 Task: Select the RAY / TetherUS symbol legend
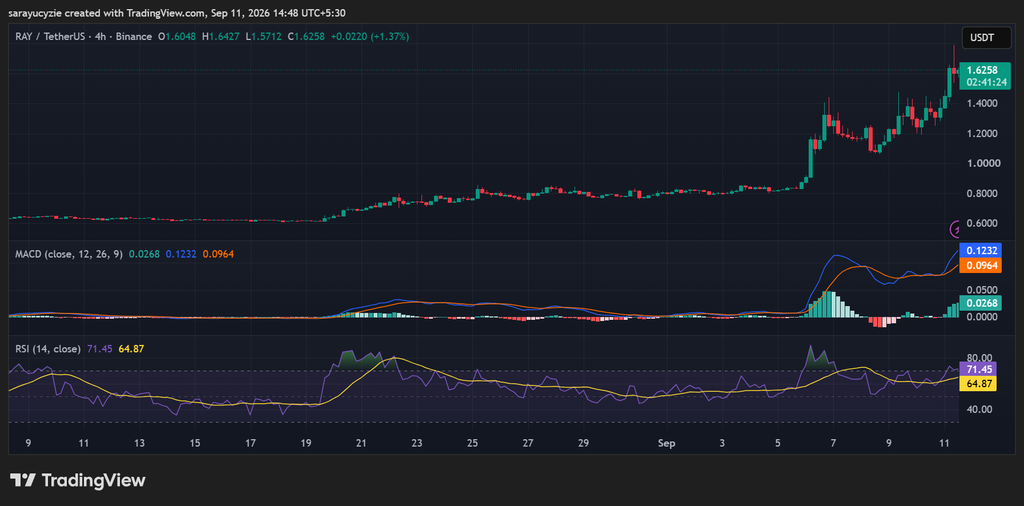84,37
